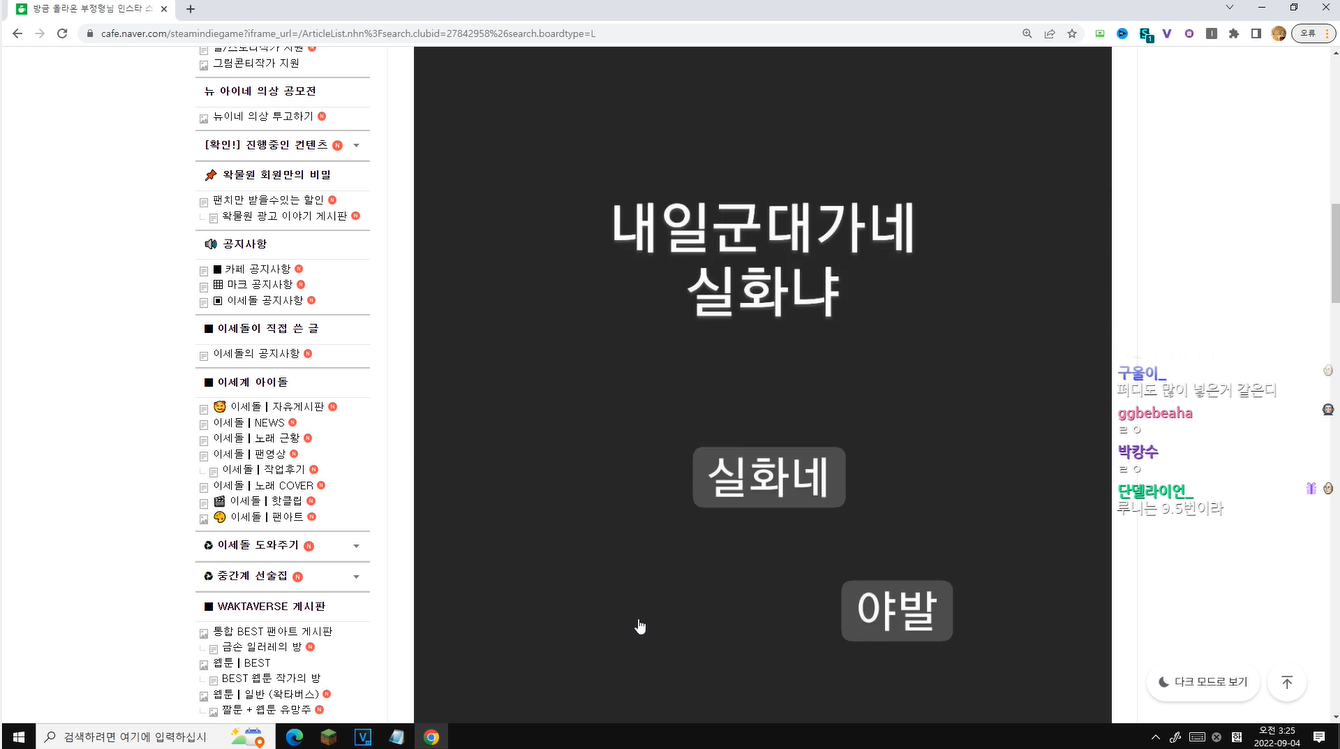1340x749 pixels.
Task: Click the purple V extension icon
Action: pos(1167,33)
